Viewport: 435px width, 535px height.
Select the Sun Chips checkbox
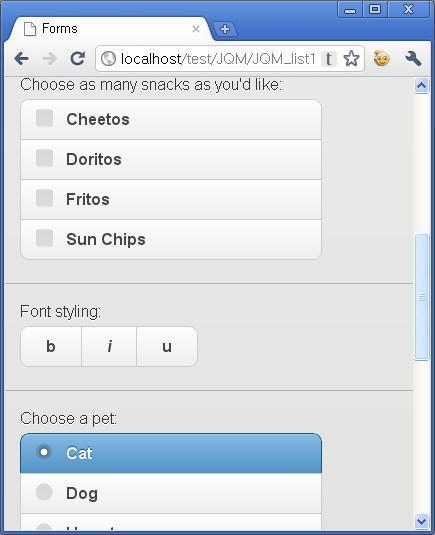[171, 239]
